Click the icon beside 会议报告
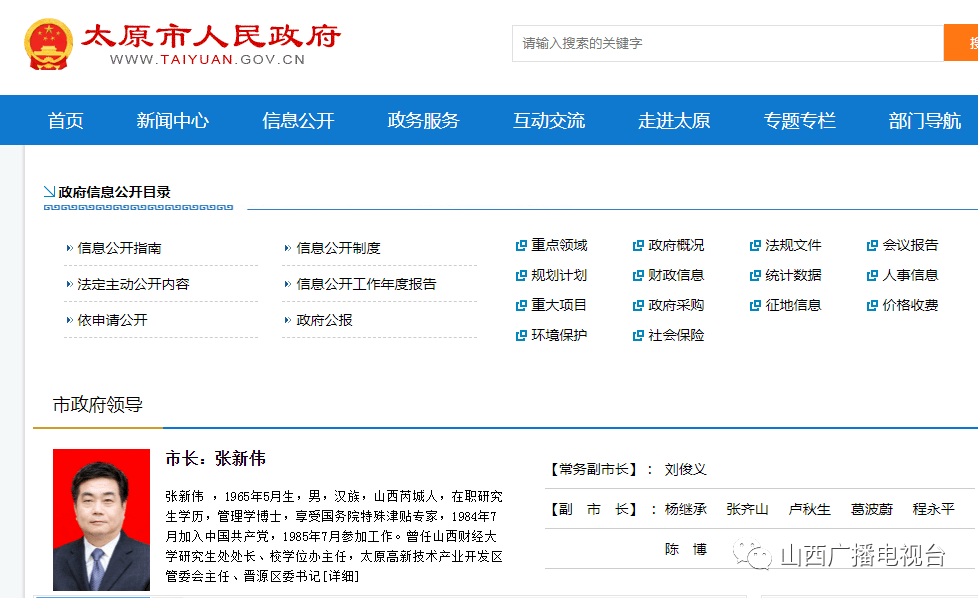Screen dimensions: 978x598 pyautogui.click(x=873, y=246)
